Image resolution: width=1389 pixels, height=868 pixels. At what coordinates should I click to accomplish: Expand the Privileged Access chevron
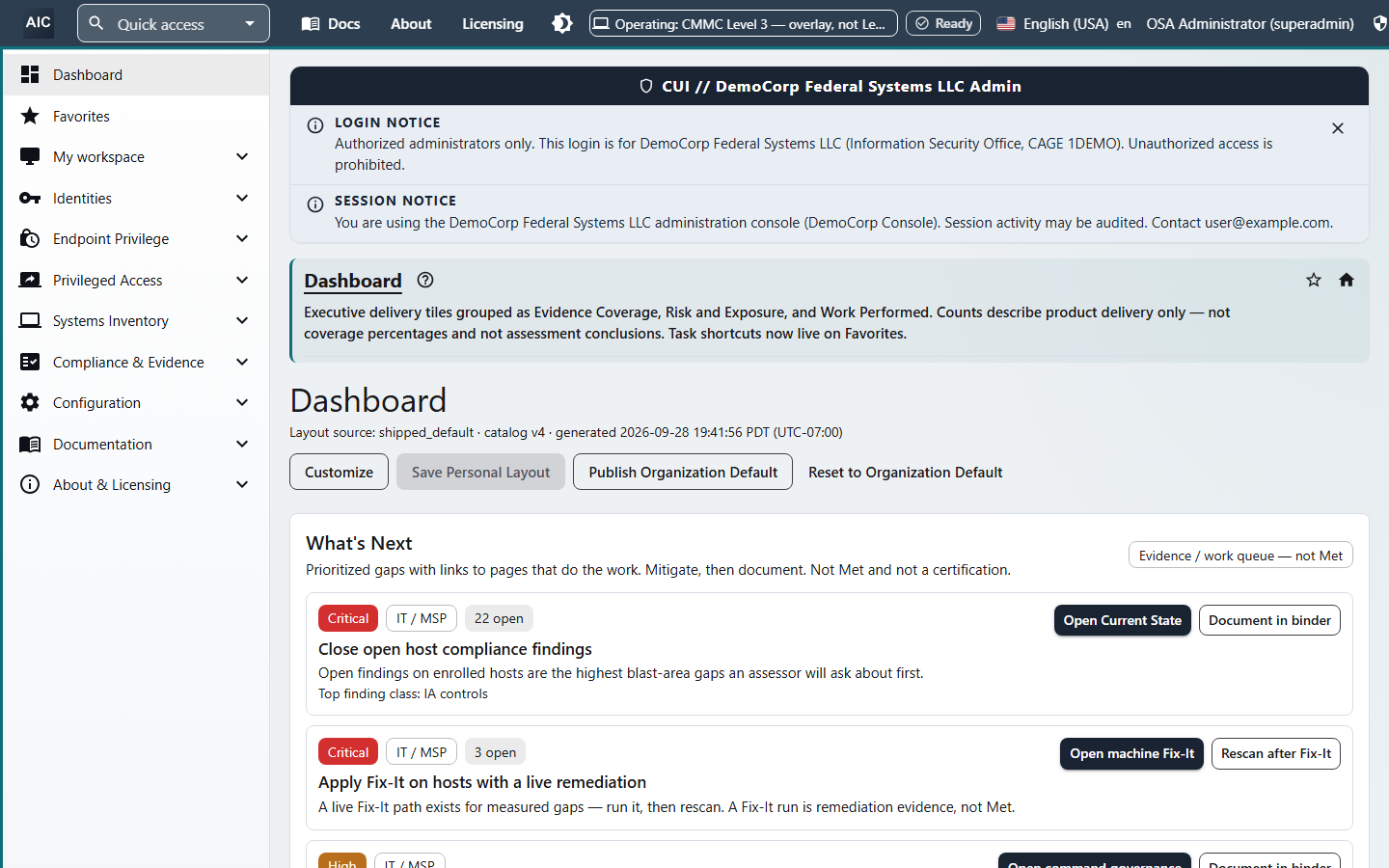click(242, 280)
